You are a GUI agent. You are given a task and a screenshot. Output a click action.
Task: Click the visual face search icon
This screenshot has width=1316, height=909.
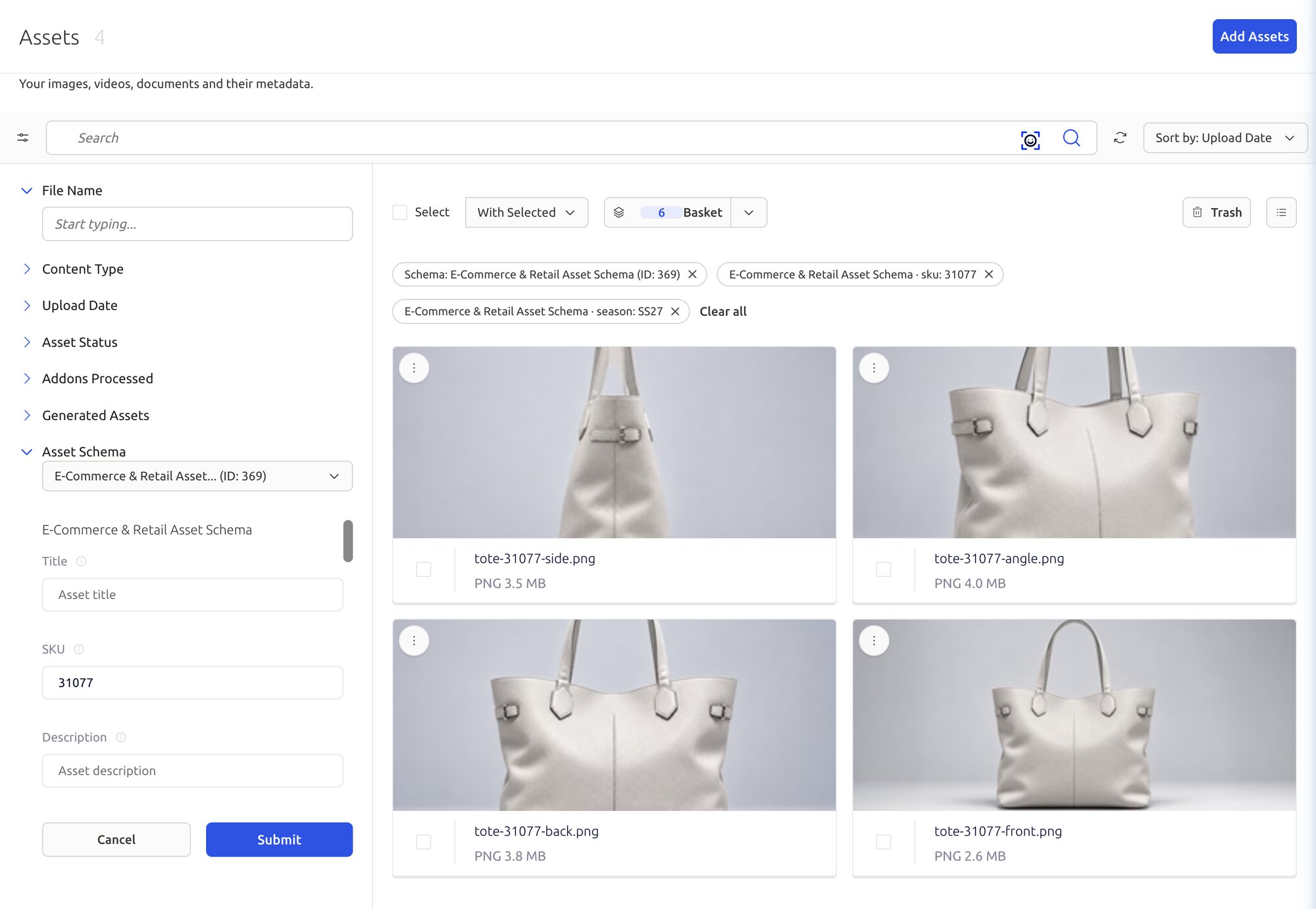(1030, 139)
